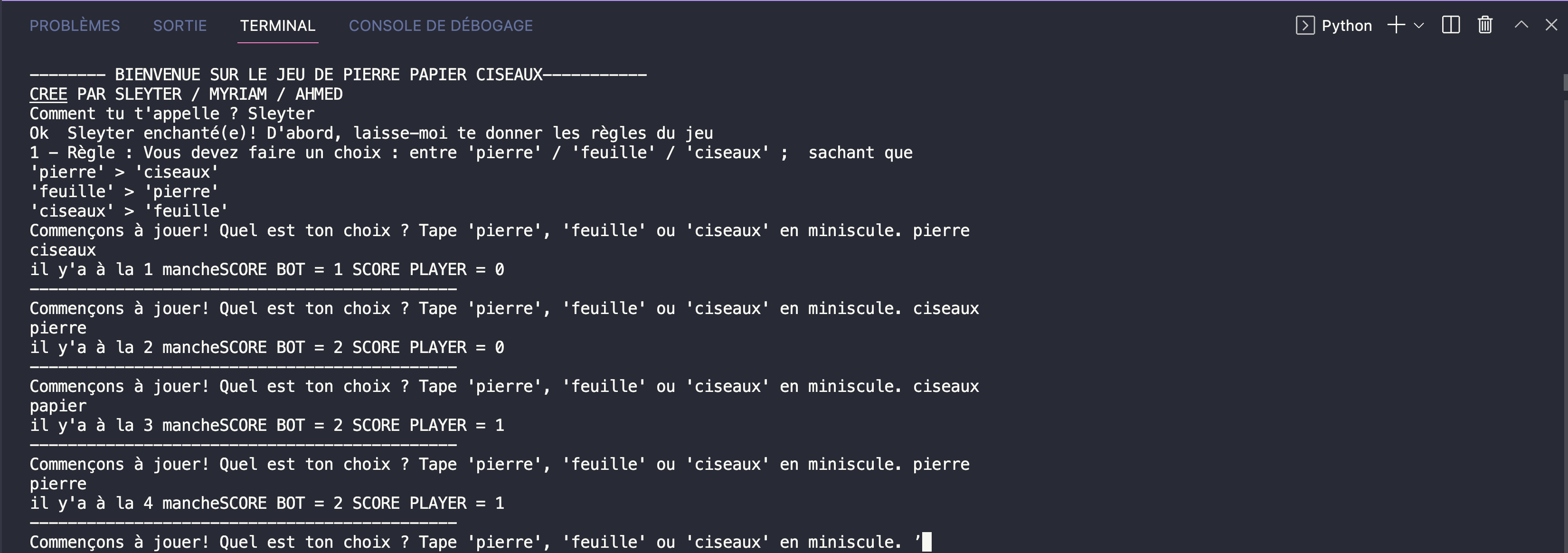Select the TERMINAL tab
The image size is (1568, 553).
tap(278, 26)
